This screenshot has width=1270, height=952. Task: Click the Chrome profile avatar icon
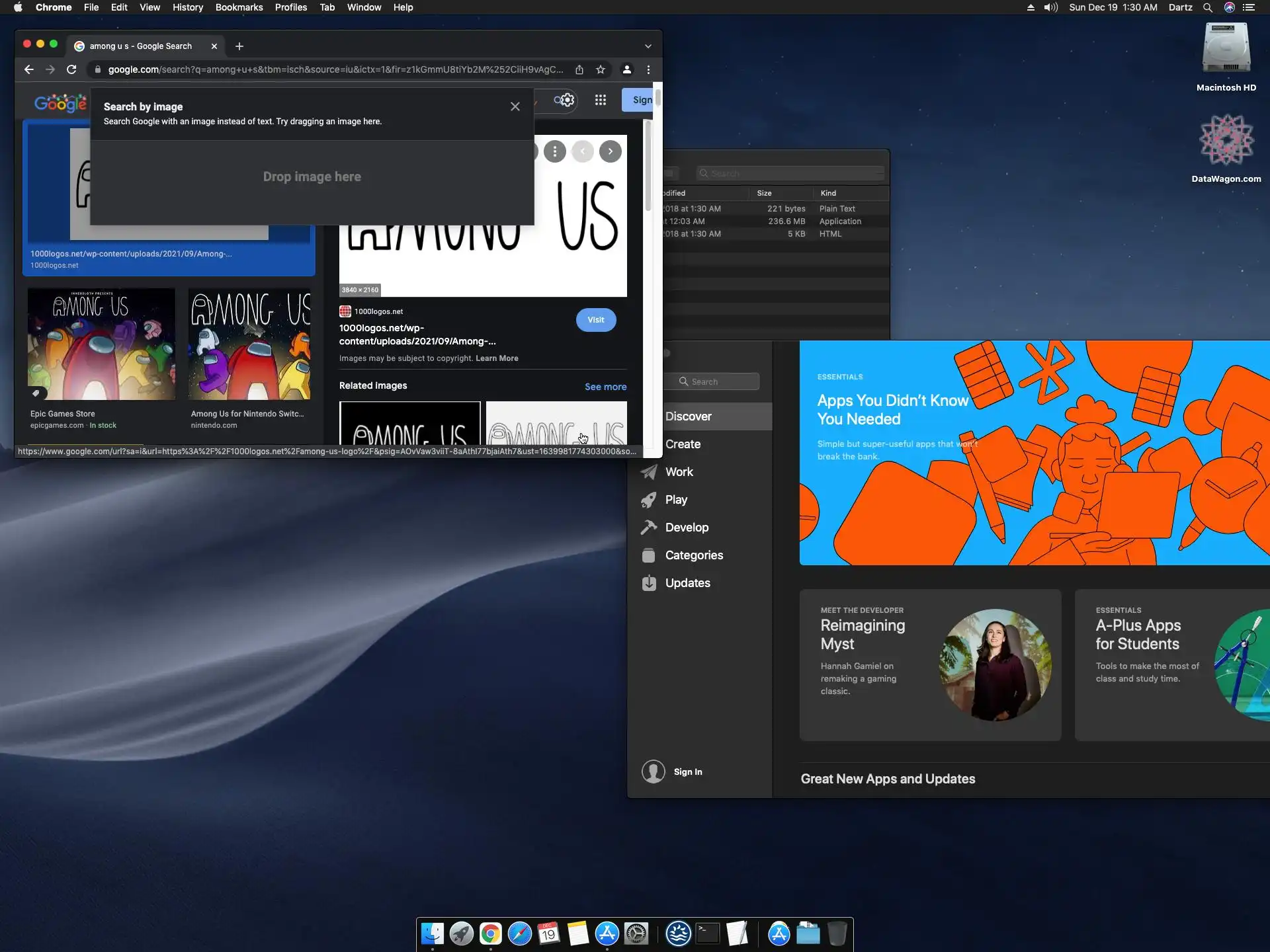coord(626,69)
